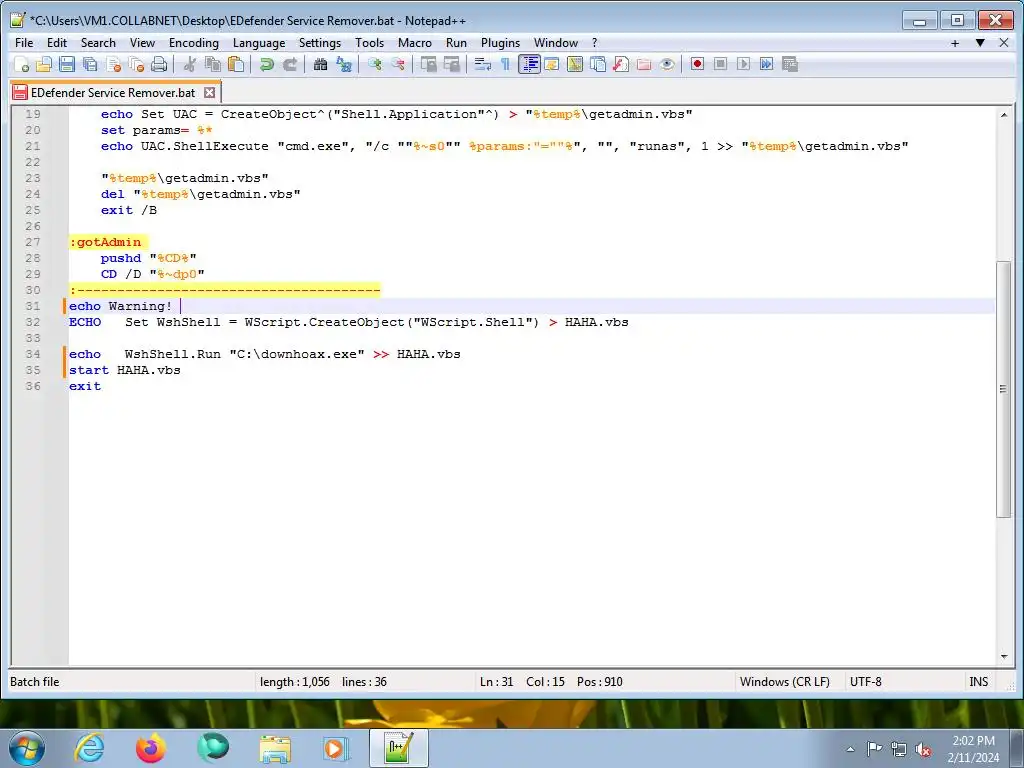This screenshot has width=1024, height=768.
Task: Open the Macro menu
Action: click(415, 43)
